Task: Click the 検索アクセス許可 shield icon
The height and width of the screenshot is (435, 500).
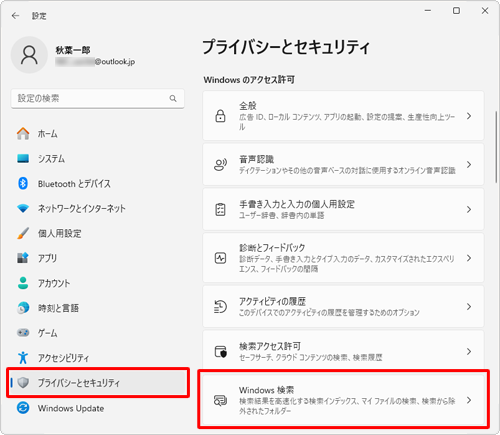Action: [220, 352]
